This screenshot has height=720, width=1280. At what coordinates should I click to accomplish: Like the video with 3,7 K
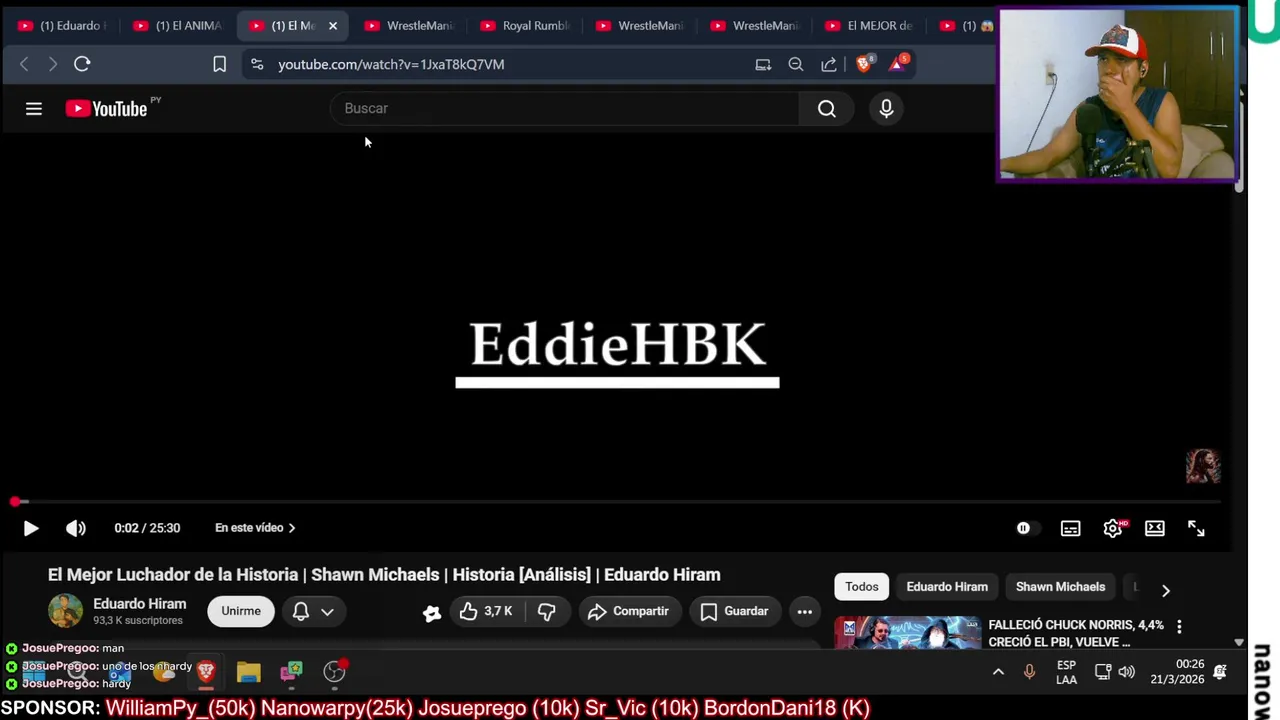click(486, 611)
